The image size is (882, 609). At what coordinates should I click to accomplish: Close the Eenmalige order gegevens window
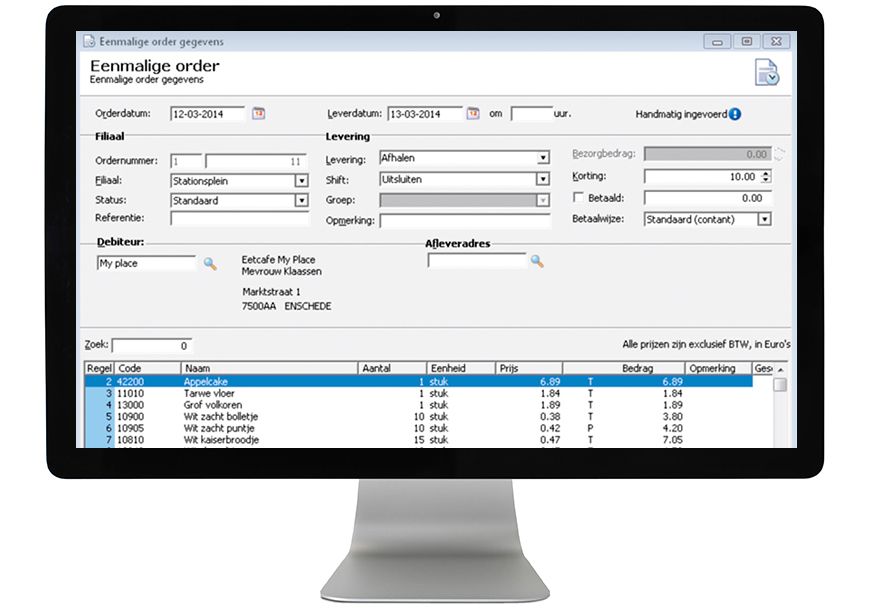776,42
